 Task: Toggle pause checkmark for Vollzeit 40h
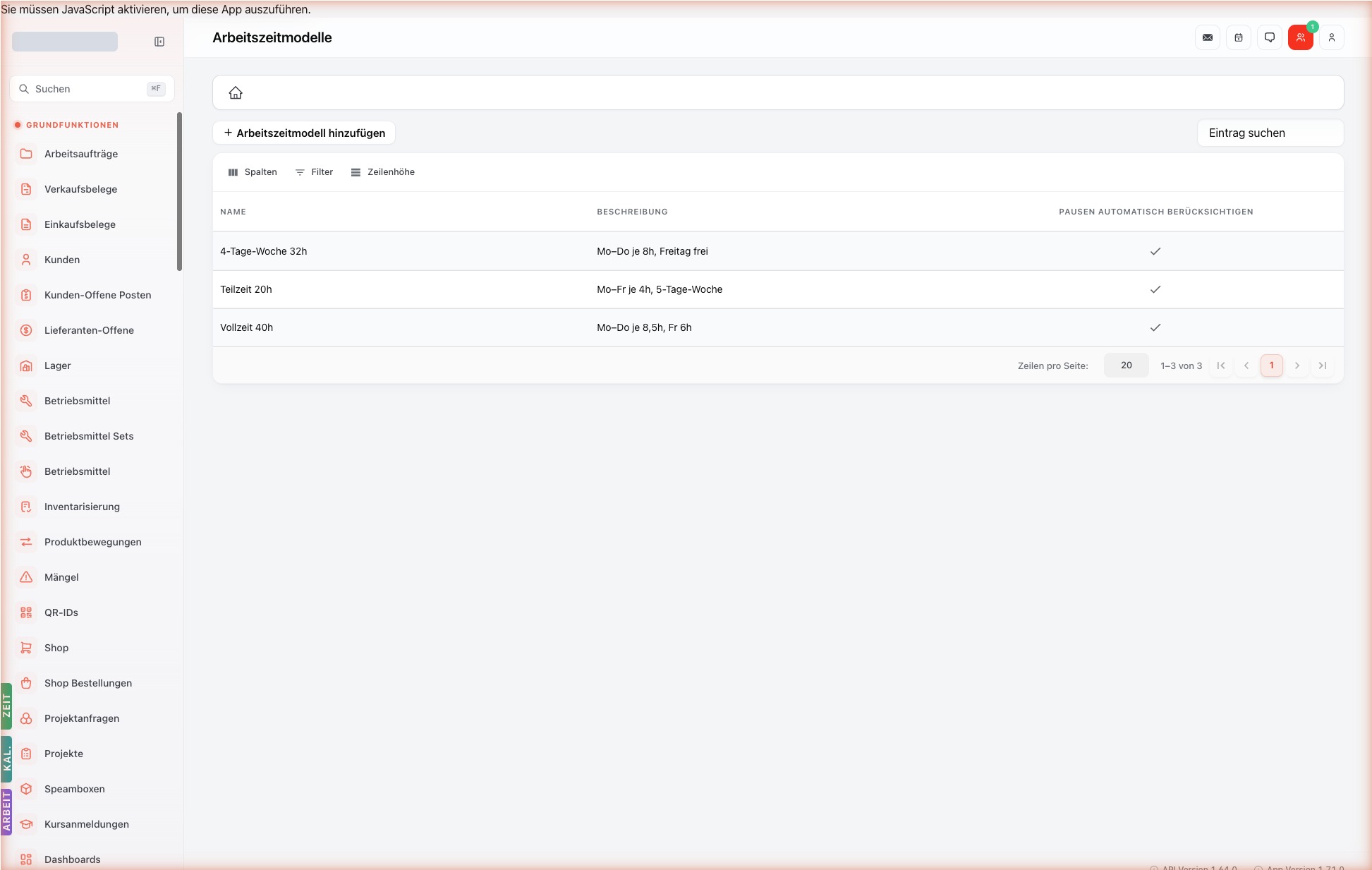click(x=1155, y=327)
